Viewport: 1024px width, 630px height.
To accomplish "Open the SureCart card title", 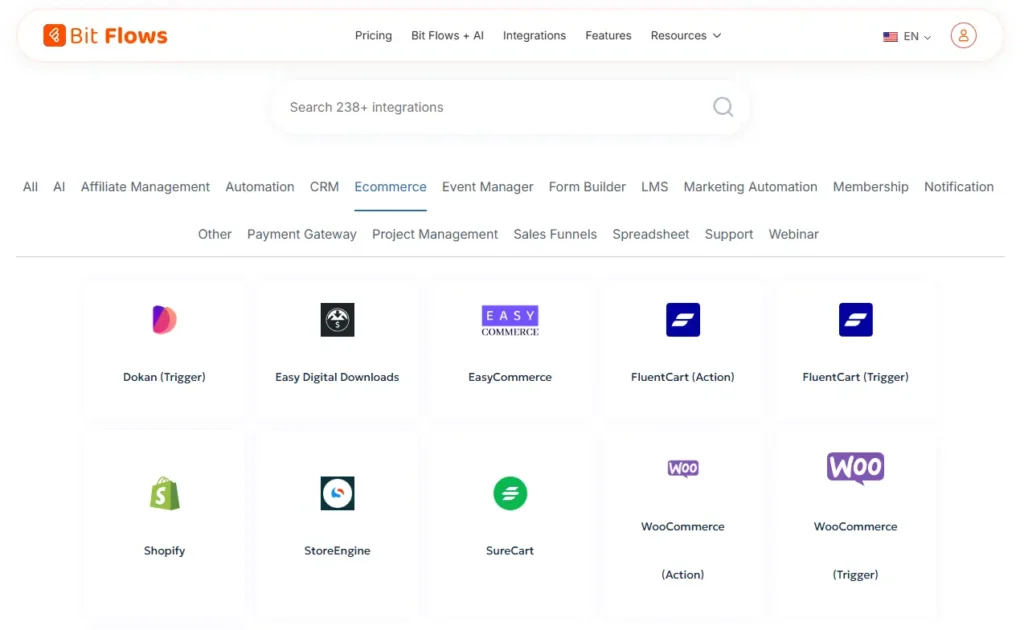I will click(x=510, y=550).
